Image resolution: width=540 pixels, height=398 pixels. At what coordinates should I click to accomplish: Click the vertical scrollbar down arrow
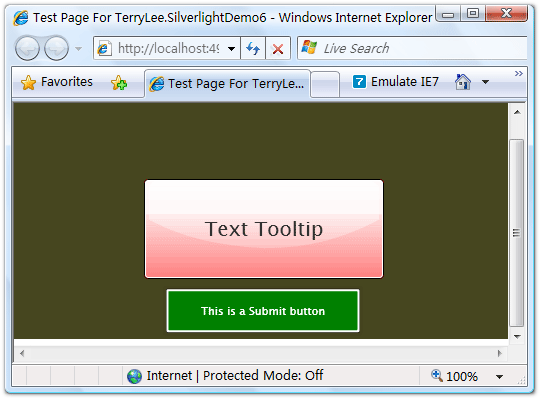[x=517, y=336]
